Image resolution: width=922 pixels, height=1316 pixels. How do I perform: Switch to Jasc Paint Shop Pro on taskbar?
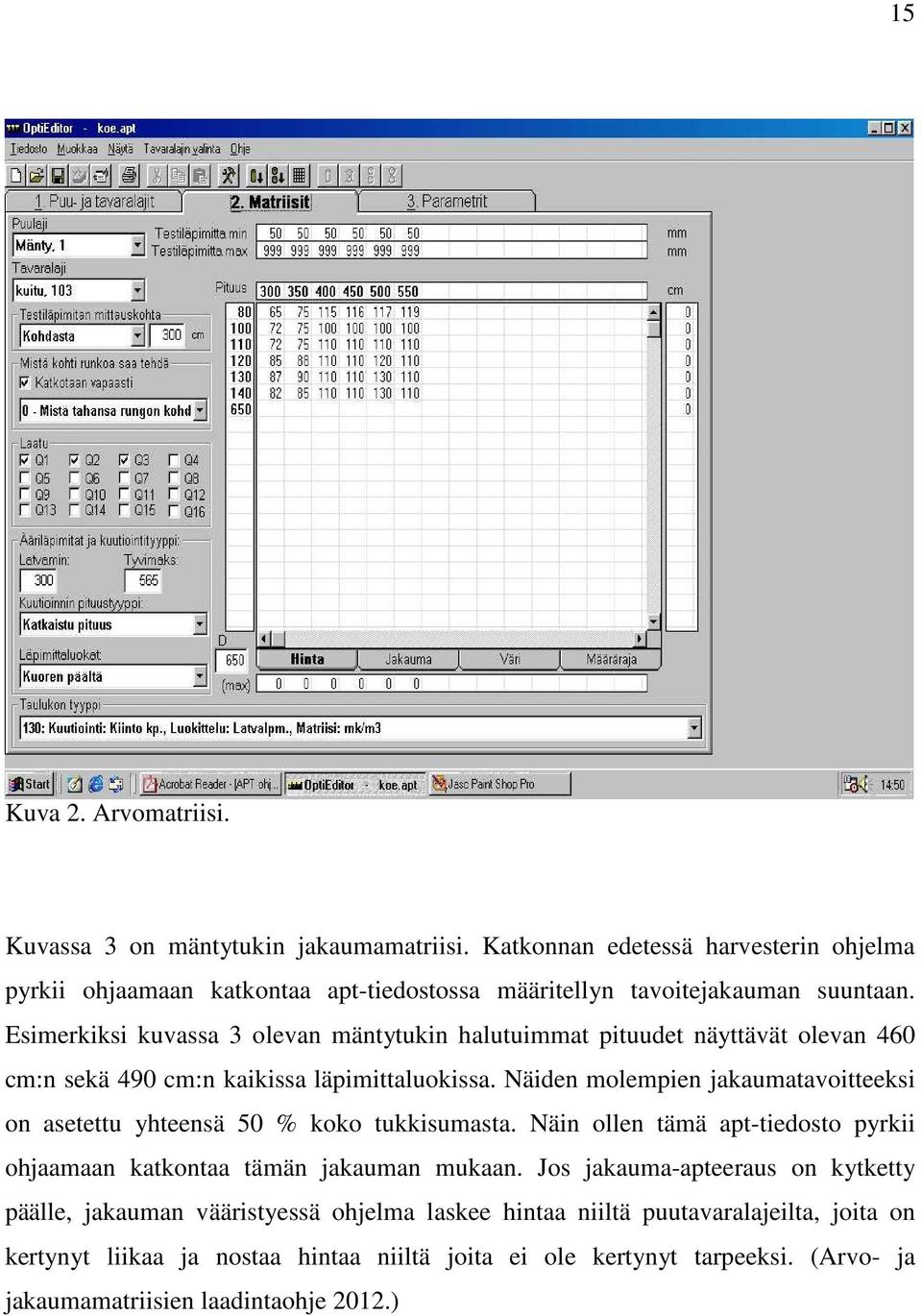click(x=499, y=785)
